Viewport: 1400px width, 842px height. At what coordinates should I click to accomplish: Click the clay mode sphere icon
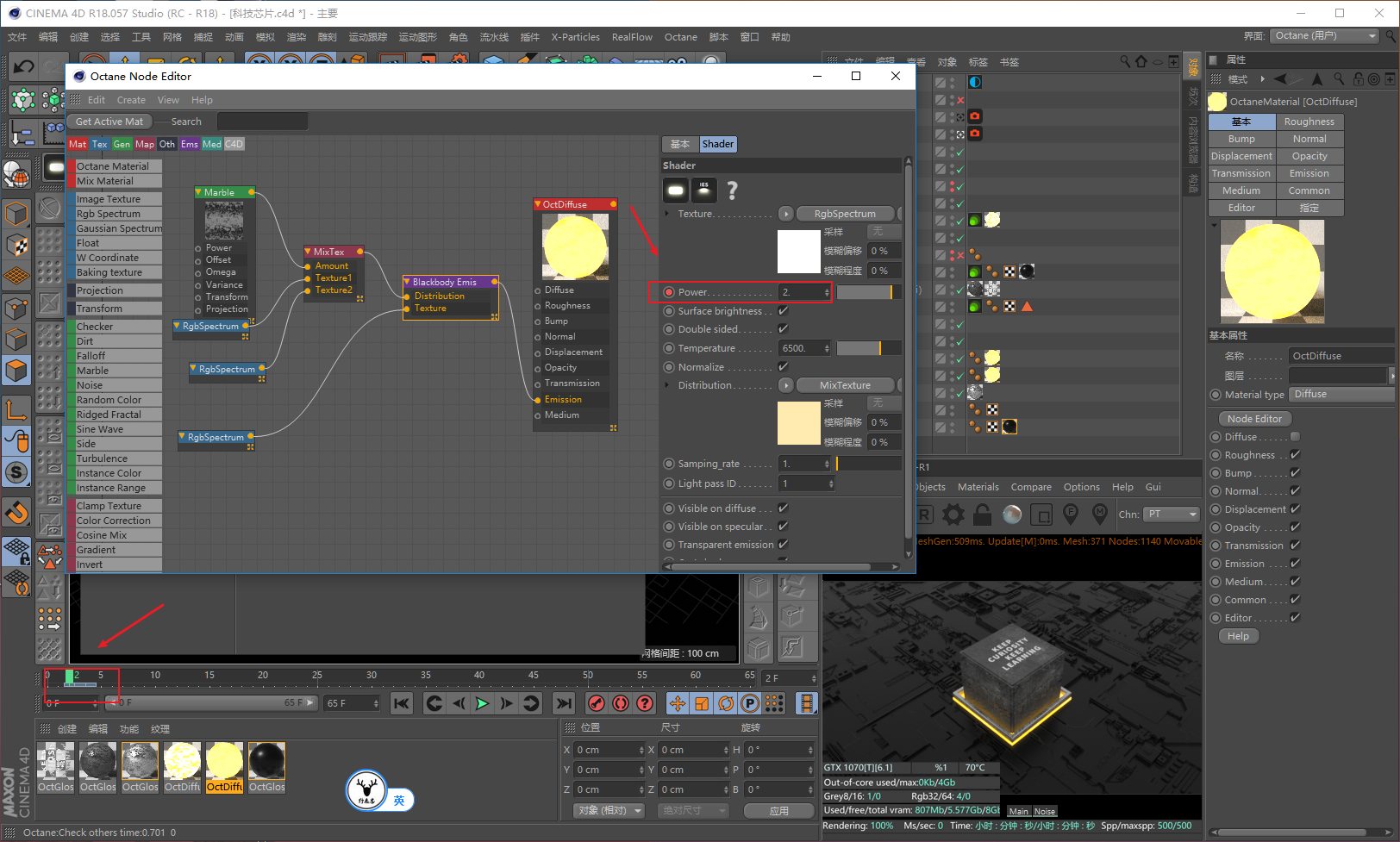pyautogui.click(x=1012, y=515)
